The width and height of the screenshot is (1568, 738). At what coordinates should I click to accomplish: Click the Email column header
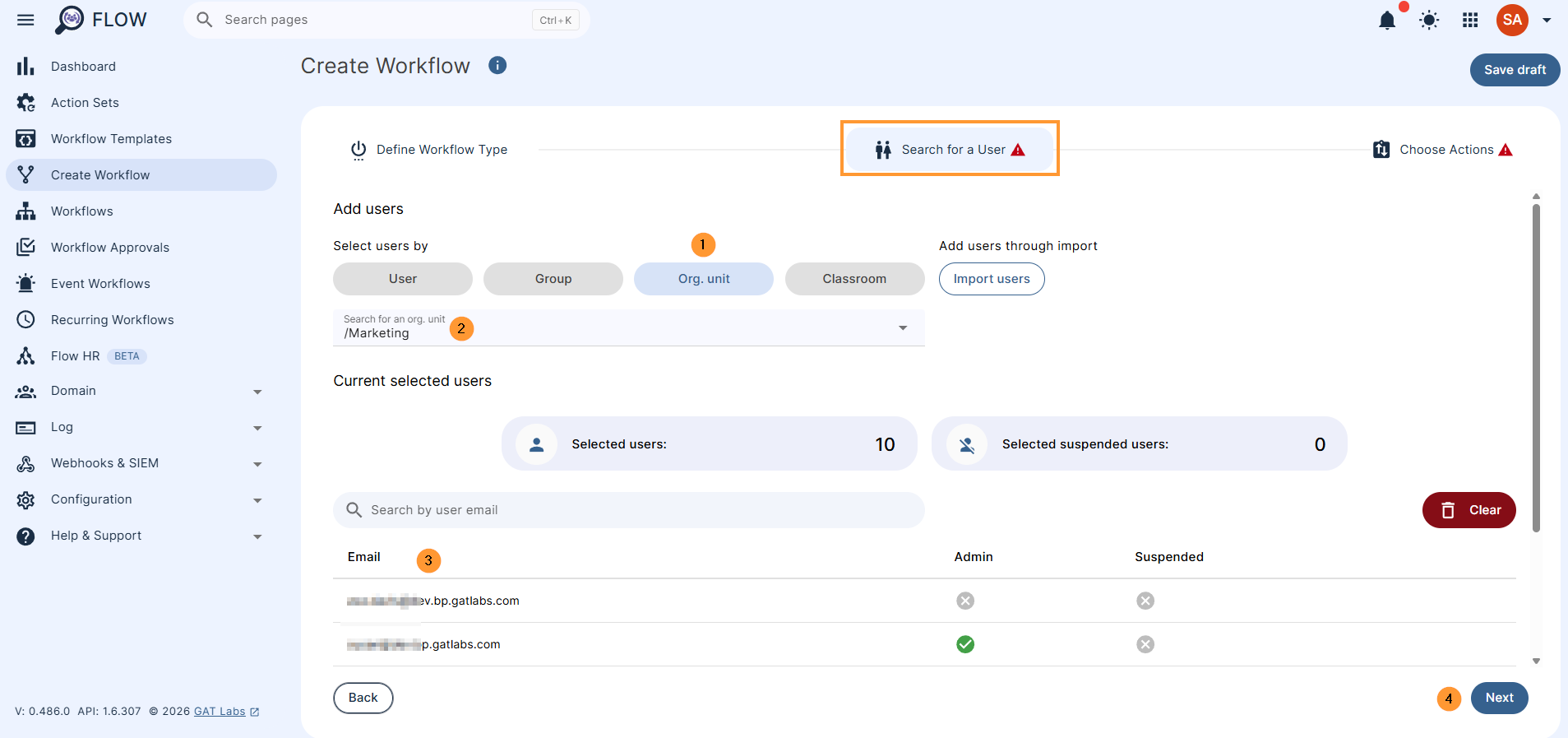click(x=363, y=557)
